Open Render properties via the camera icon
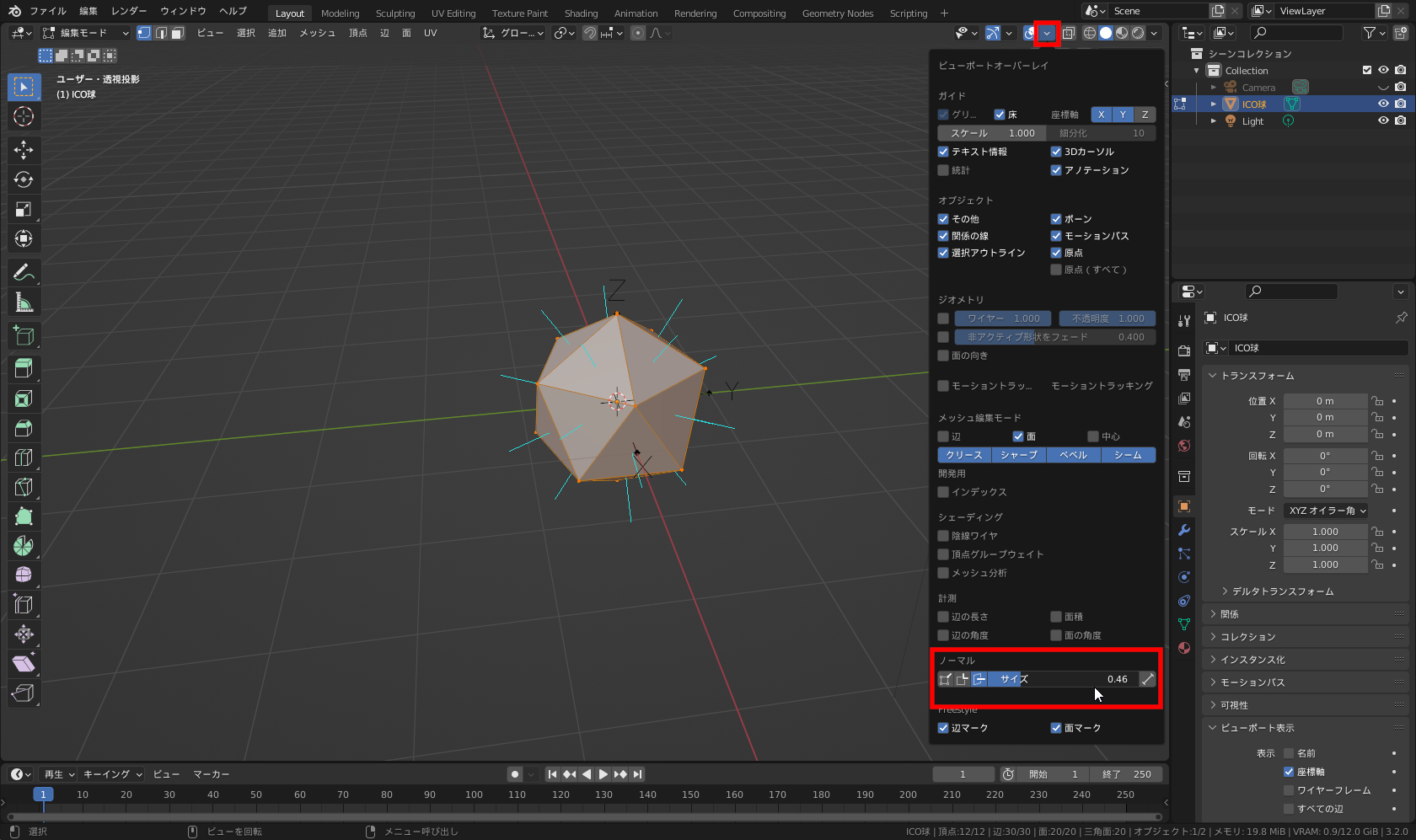This screenshot has height=840, width=1416. (1183, 350)
